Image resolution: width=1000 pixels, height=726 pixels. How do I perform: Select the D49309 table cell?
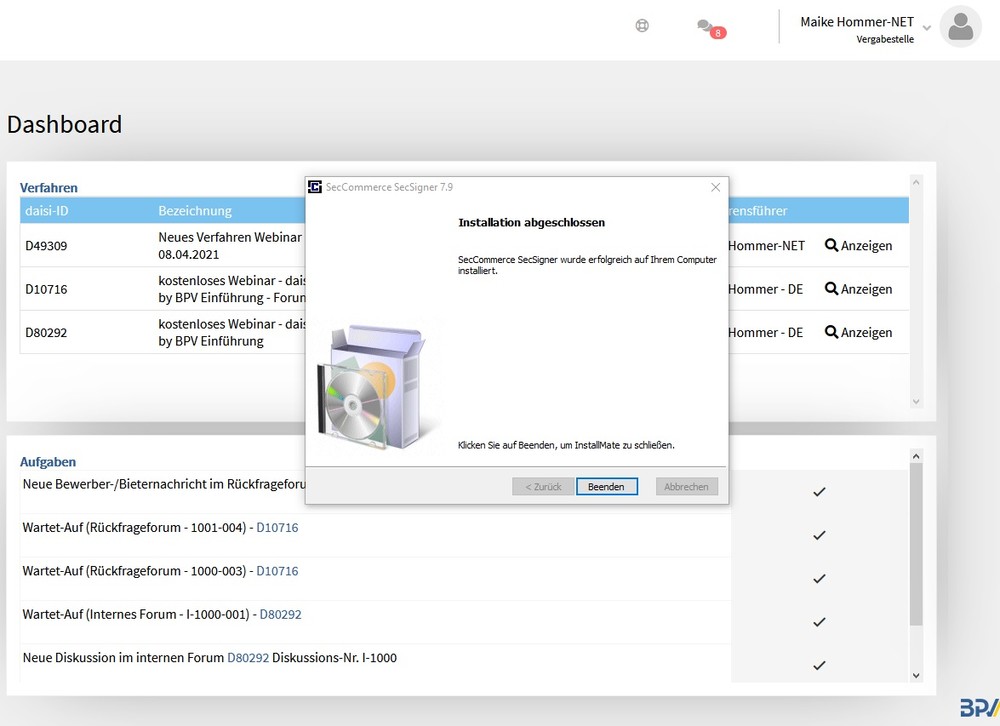coord(46,246)
